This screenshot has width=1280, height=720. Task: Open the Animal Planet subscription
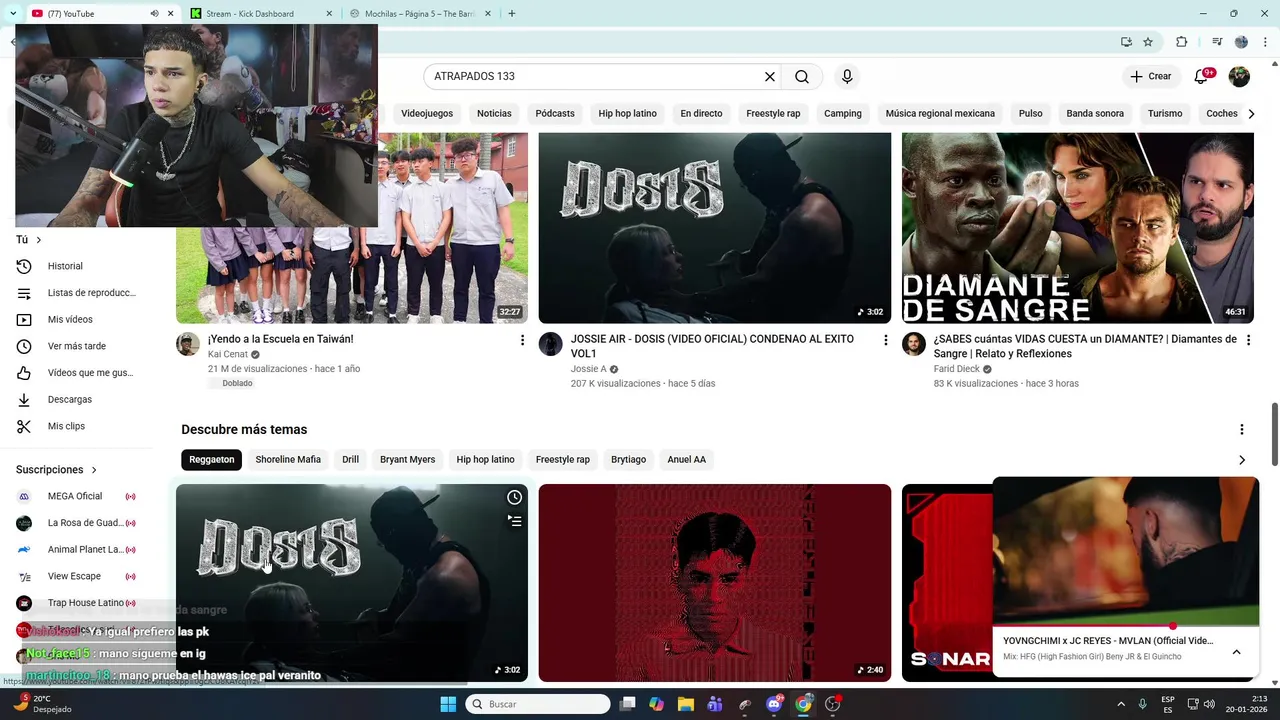tap(75, 549)
